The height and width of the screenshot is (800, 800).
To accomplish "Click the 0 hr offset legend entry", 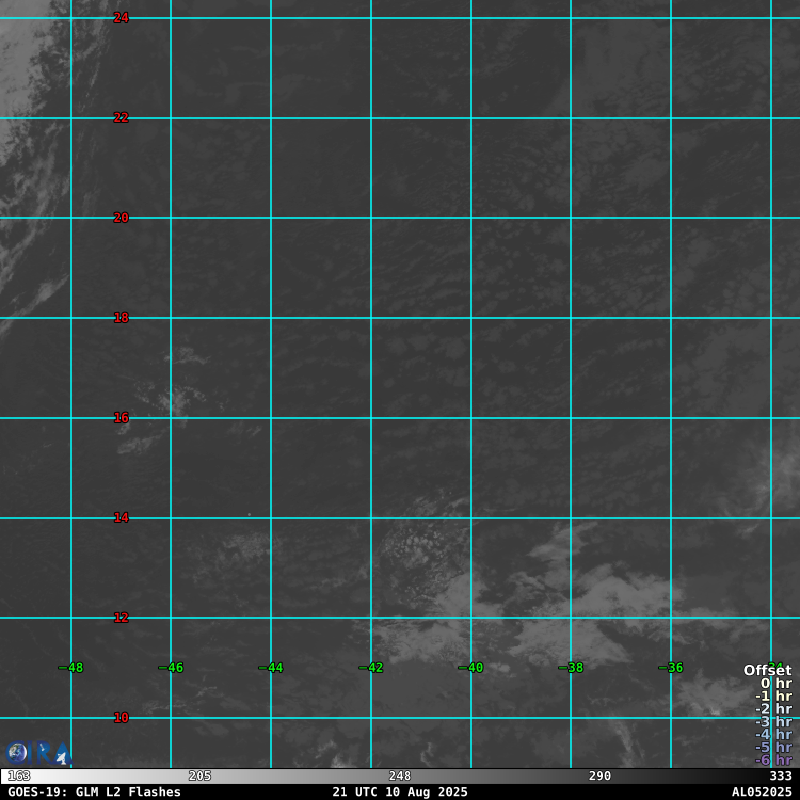I will coord(777,683).
